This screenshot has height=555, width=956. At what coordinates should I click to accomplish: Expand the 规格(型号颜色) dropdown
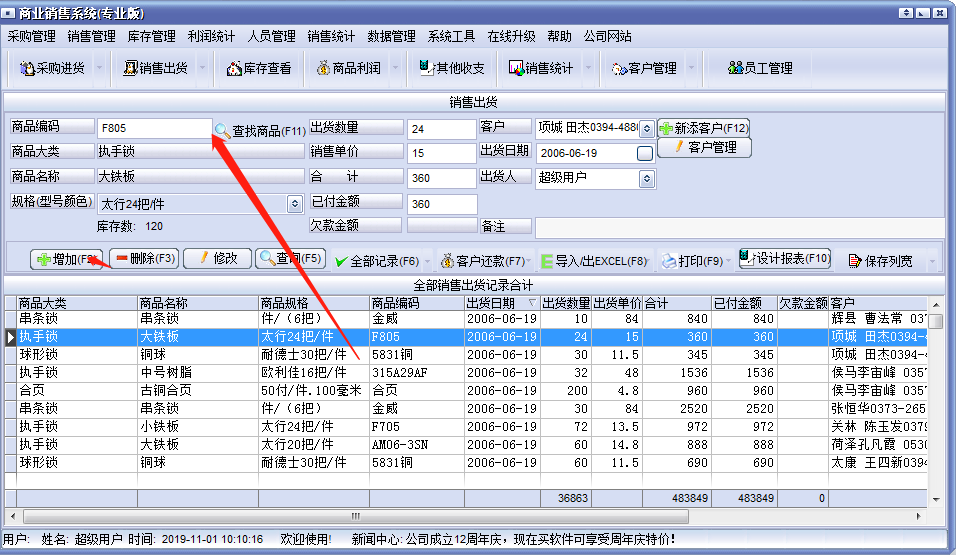(x=295, y=203)
